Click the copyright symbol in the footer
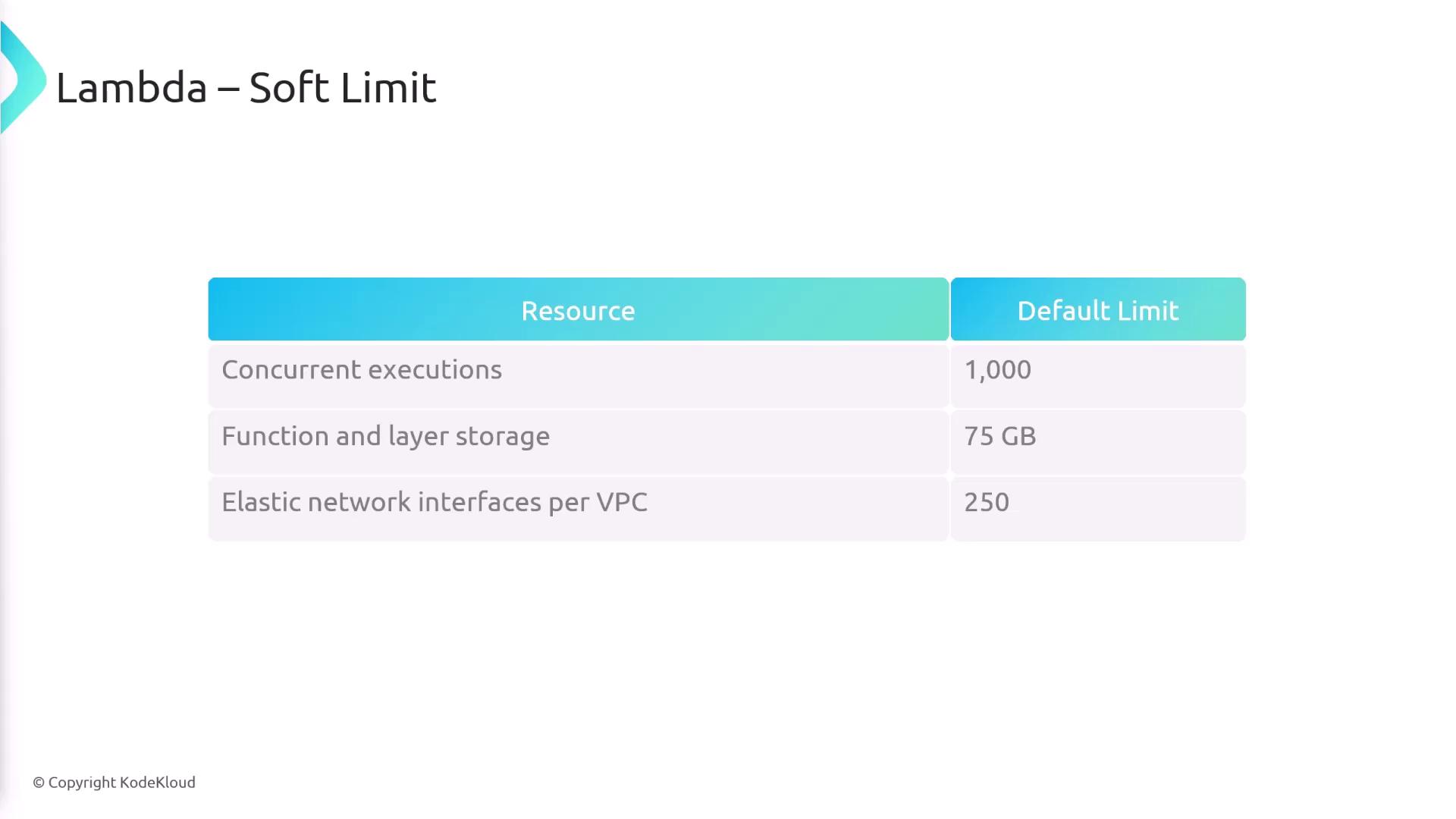Viewport: 1456px width, 819px height. pyautogui.click(x=39, y=783)
